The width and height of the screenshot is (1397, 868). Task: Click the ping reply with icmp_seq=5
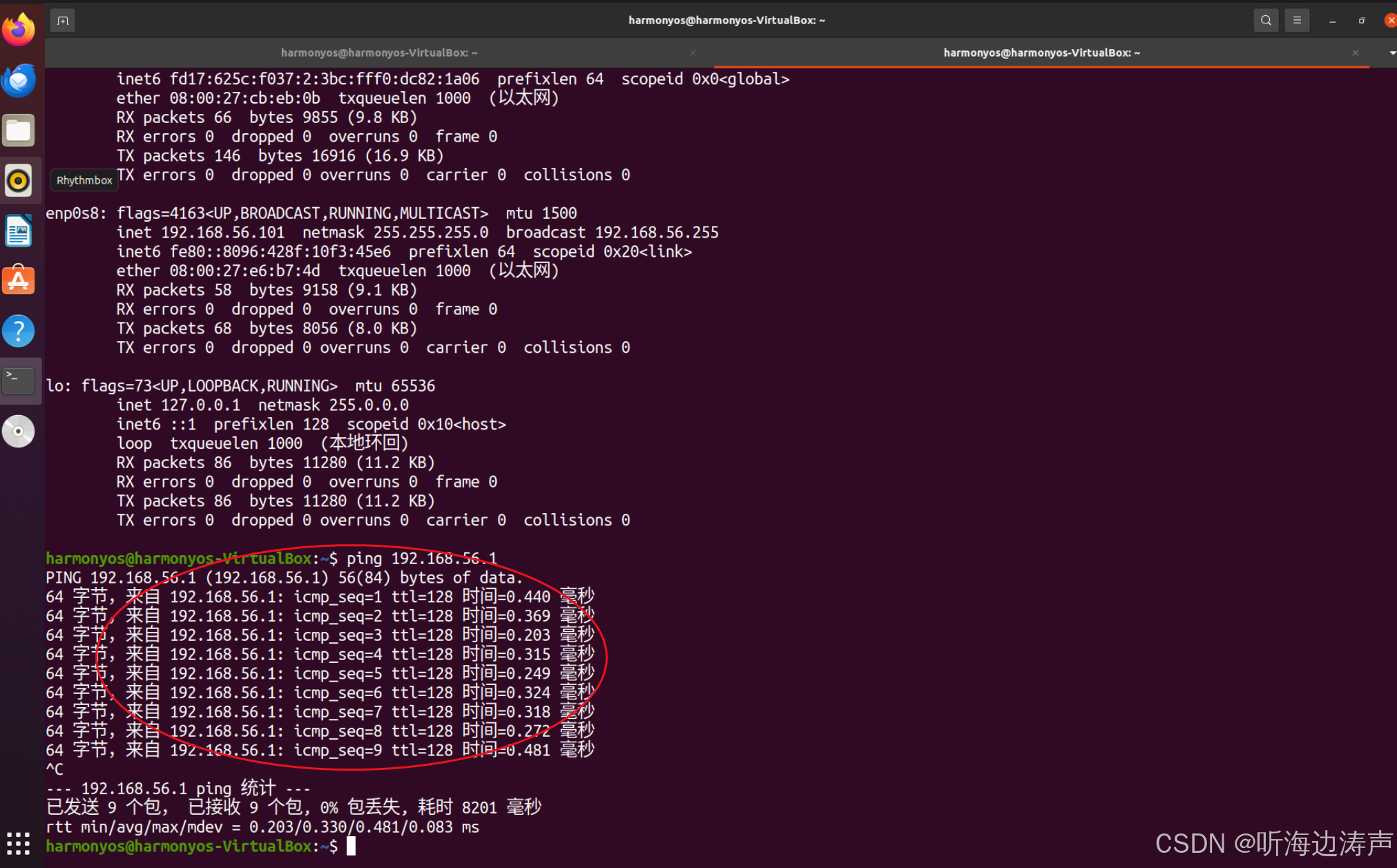pyautogui.click(x=320, y=673)
